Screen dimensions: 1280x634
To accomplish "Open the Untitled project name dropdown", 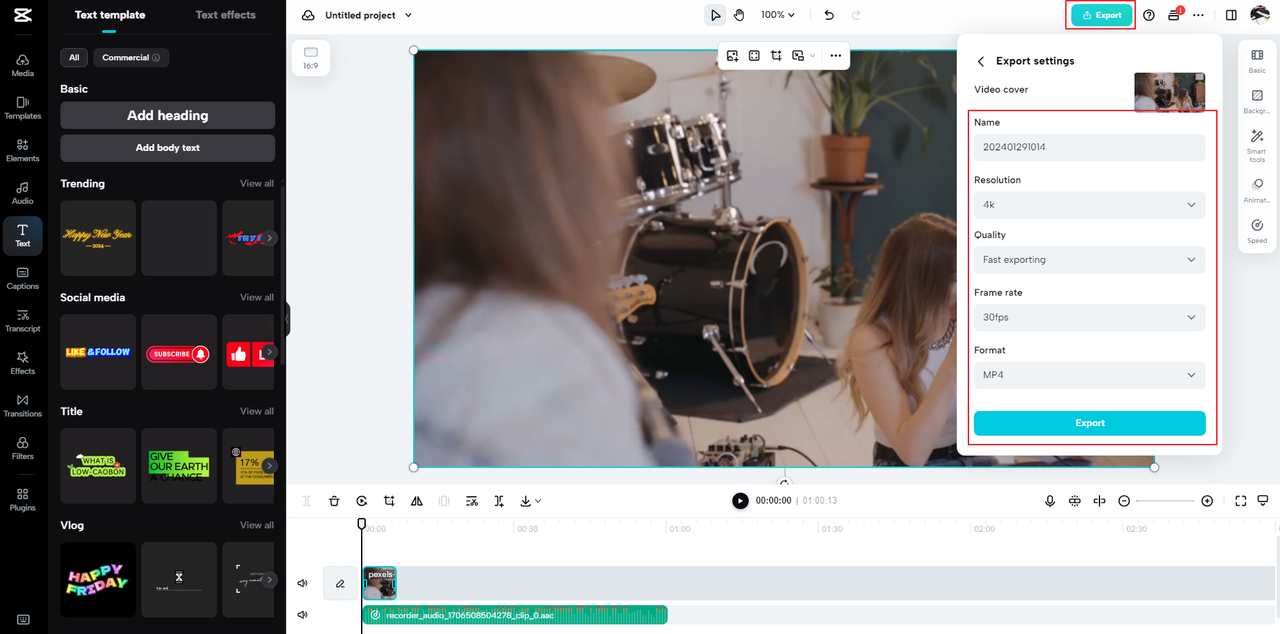I will [x=368, y=15].
